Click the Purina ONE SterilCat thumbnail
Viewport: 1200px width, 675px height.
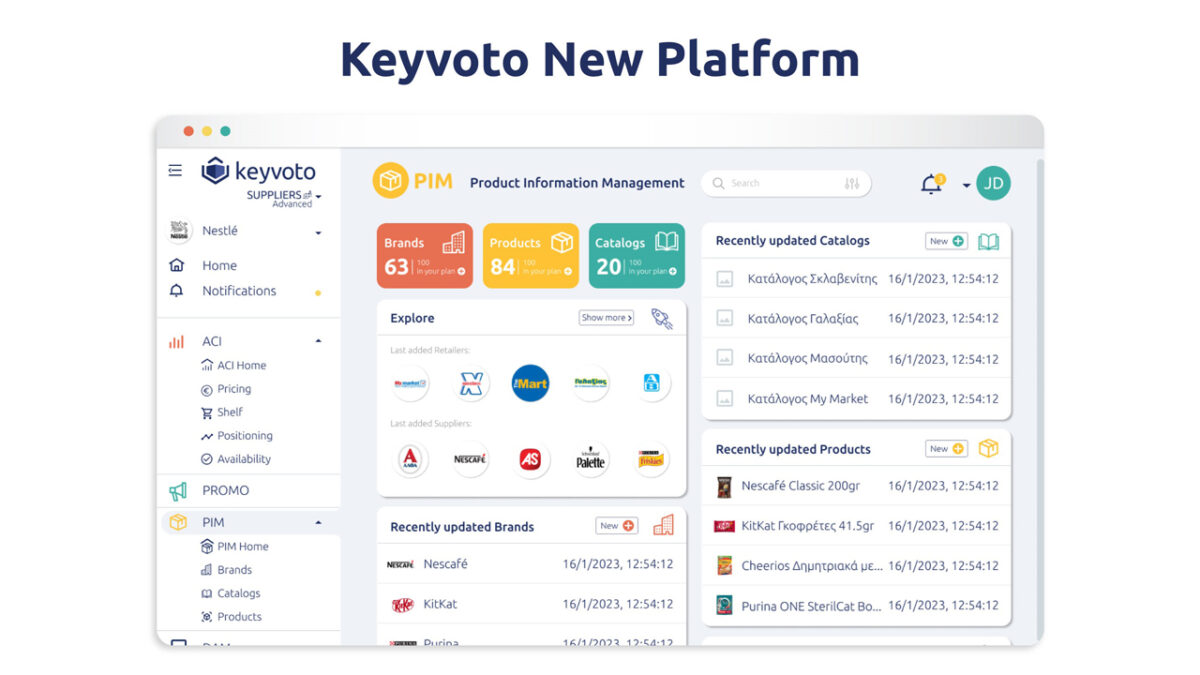[x=724, y=605]
